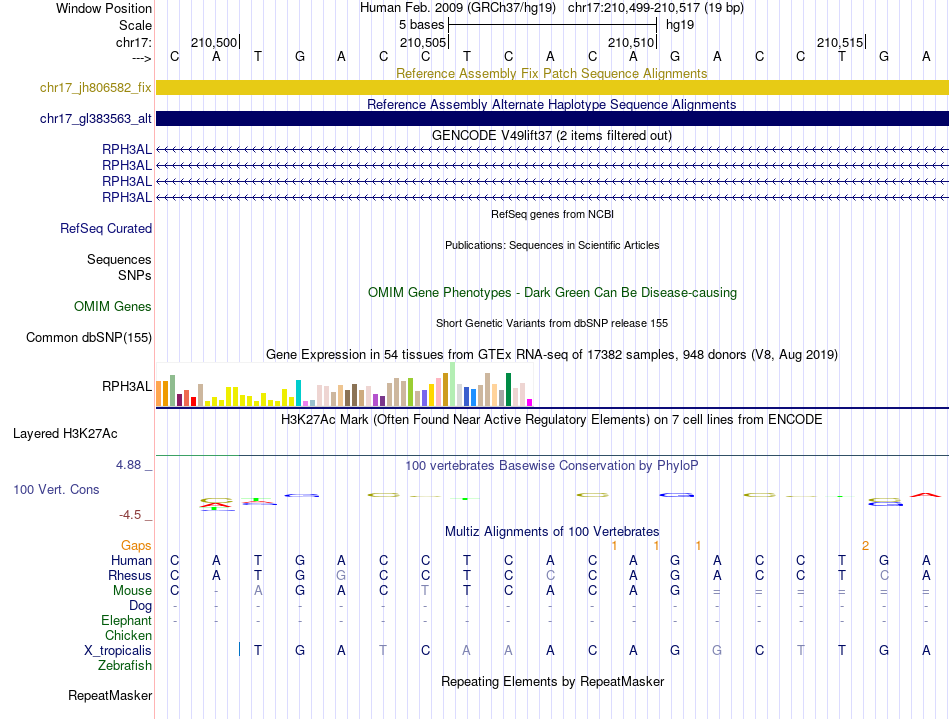This screenshot has width=950, height=719.
Task: Open the RepeatMasker track label
Action: coord(110,695)
